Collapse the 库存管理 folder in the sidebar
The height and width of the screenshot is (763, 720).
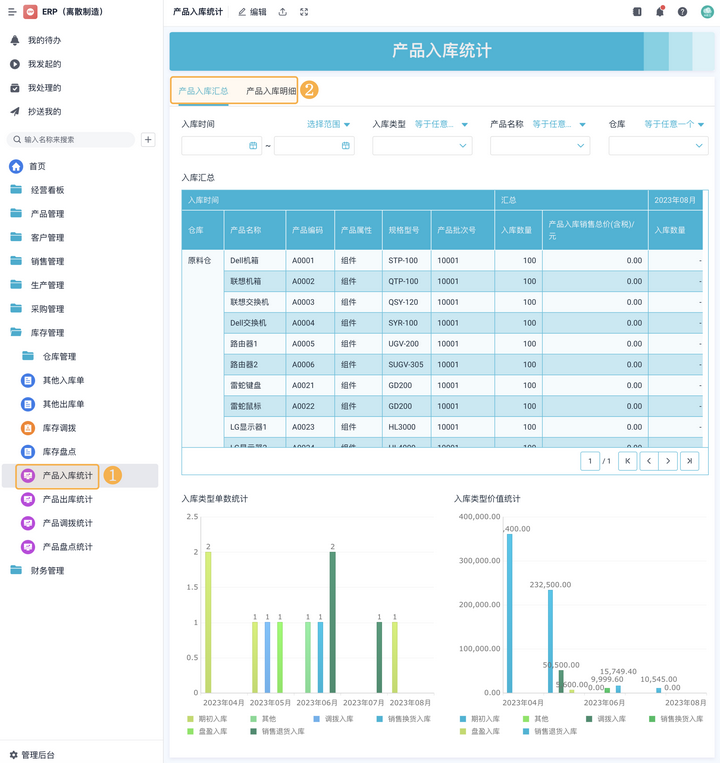click(x=46, y=333)
